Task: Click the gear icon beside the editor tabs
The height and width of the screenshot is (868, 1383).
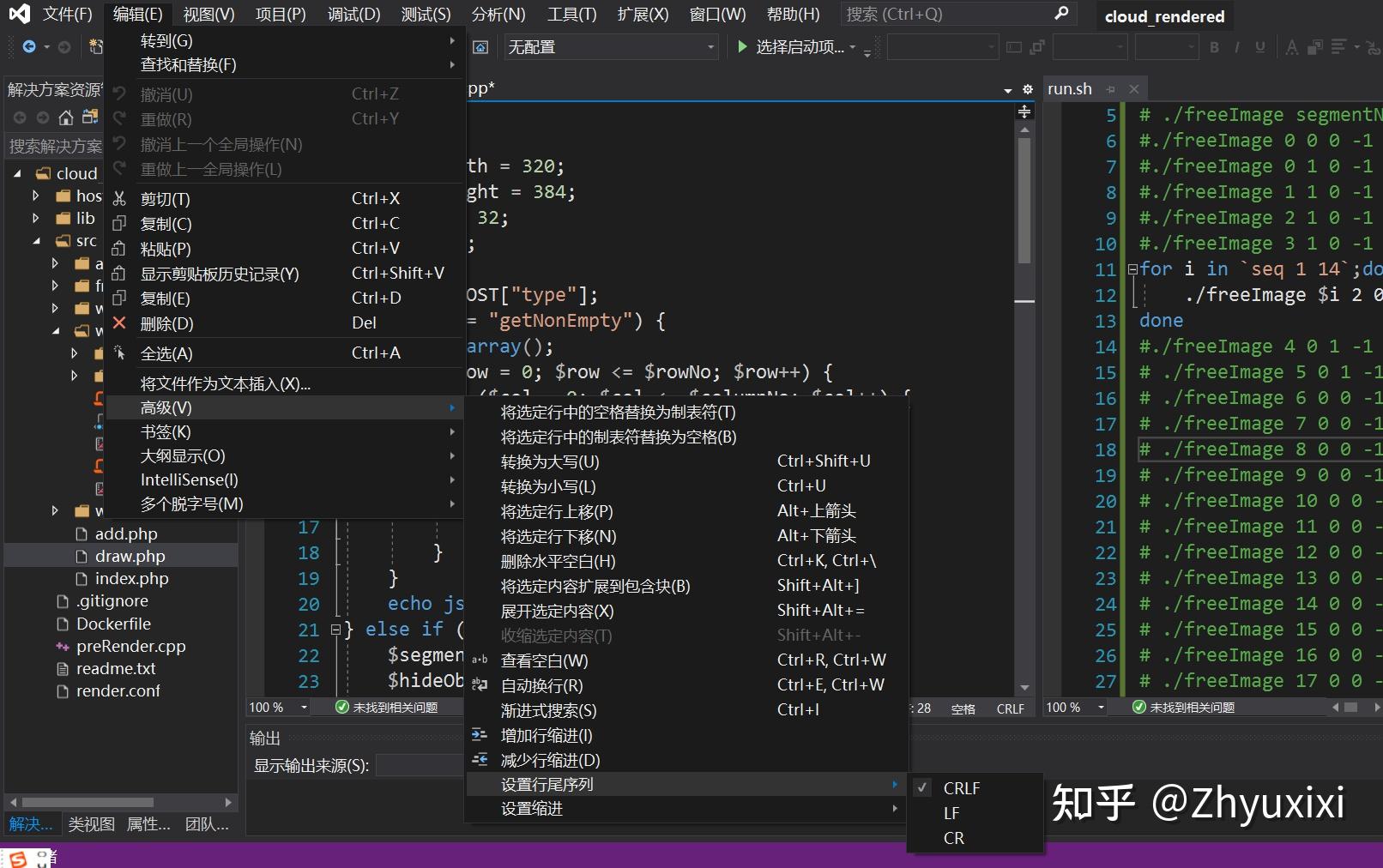Action: [1027, 88]
